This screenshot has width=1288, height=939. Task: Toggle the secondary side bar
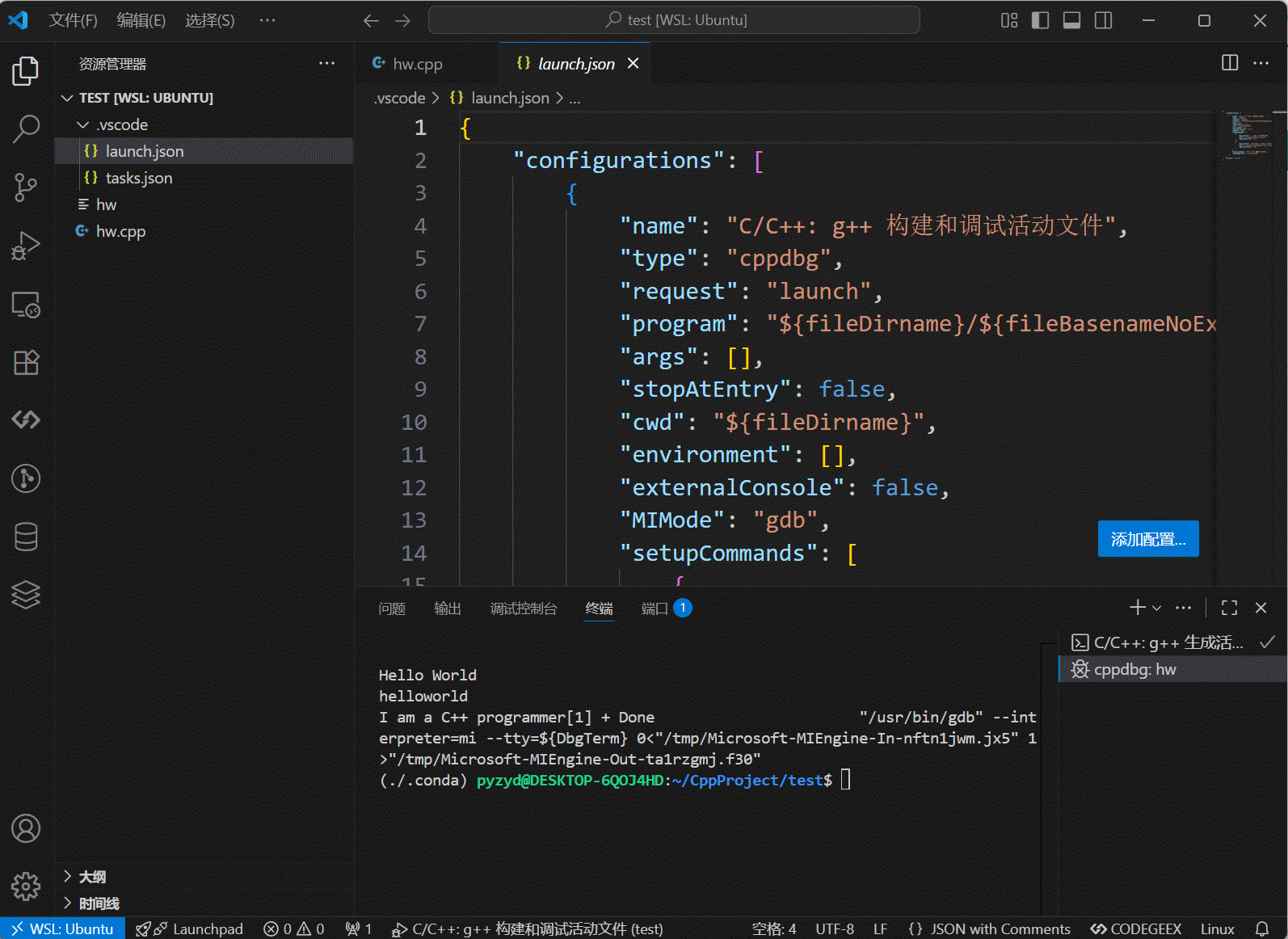click(1103, 20)
